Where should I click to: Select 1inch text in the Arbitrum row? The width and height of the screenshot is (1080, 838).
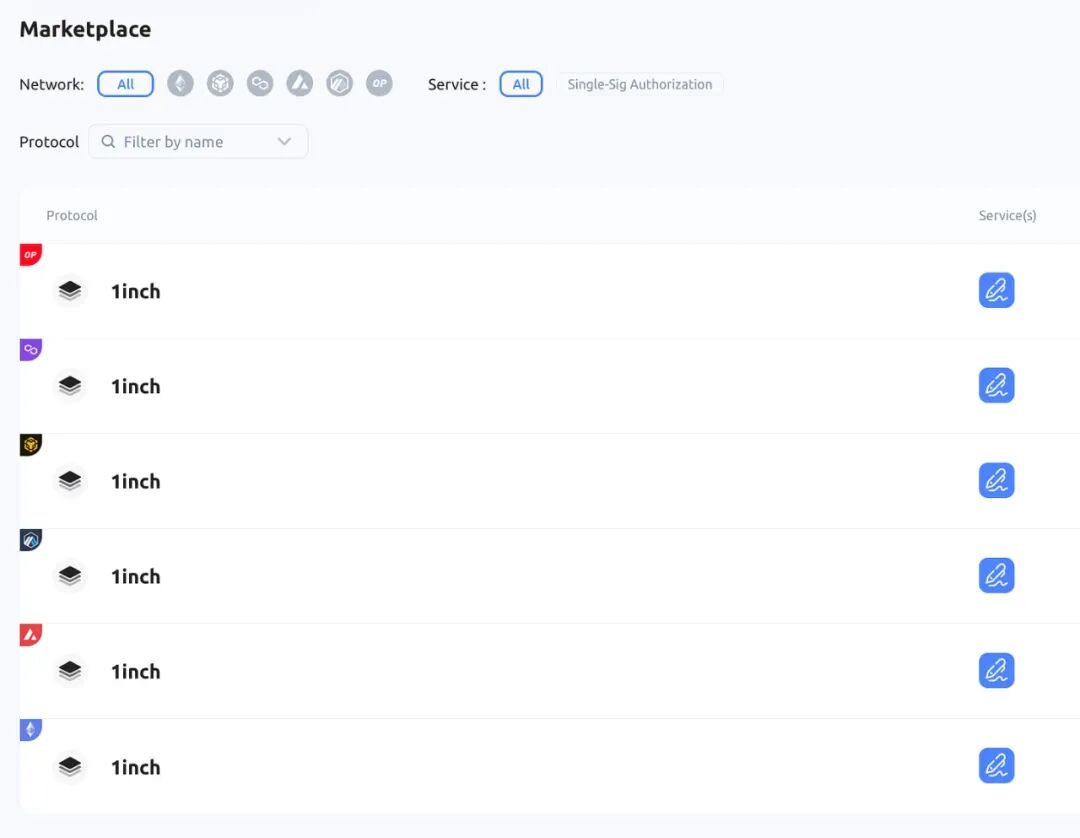pyautogui.click(x=136, y=576)
